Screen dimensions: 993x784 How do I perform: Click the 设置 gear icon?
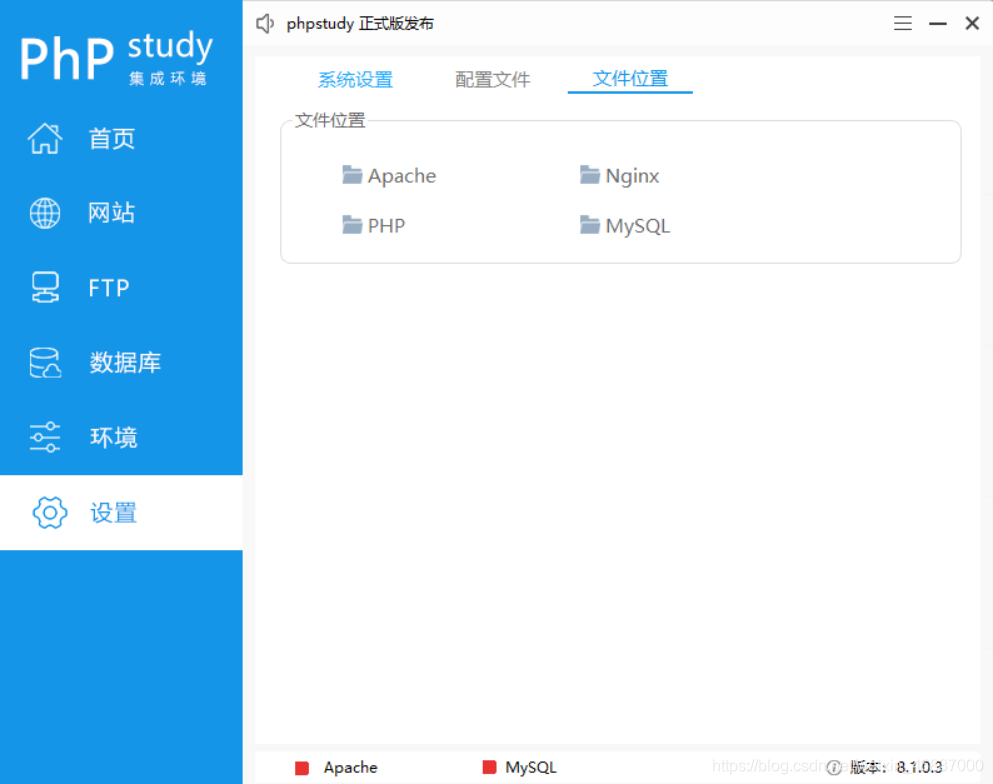48,512
